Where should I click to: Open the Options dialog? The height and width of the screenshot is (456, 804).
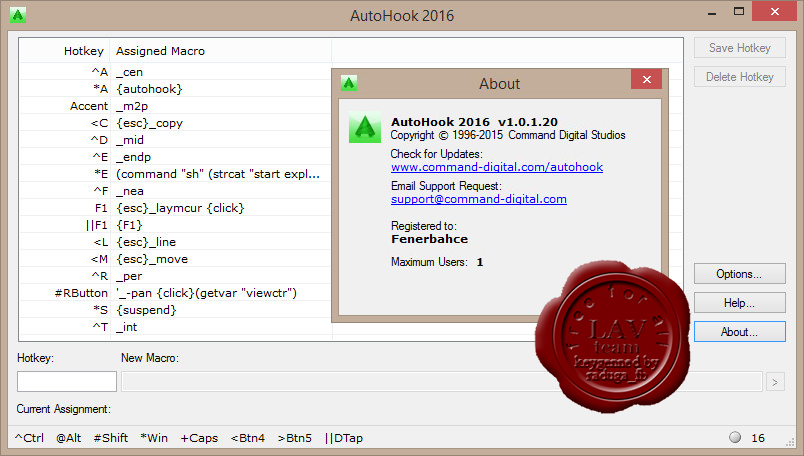(x=739, y=274)
